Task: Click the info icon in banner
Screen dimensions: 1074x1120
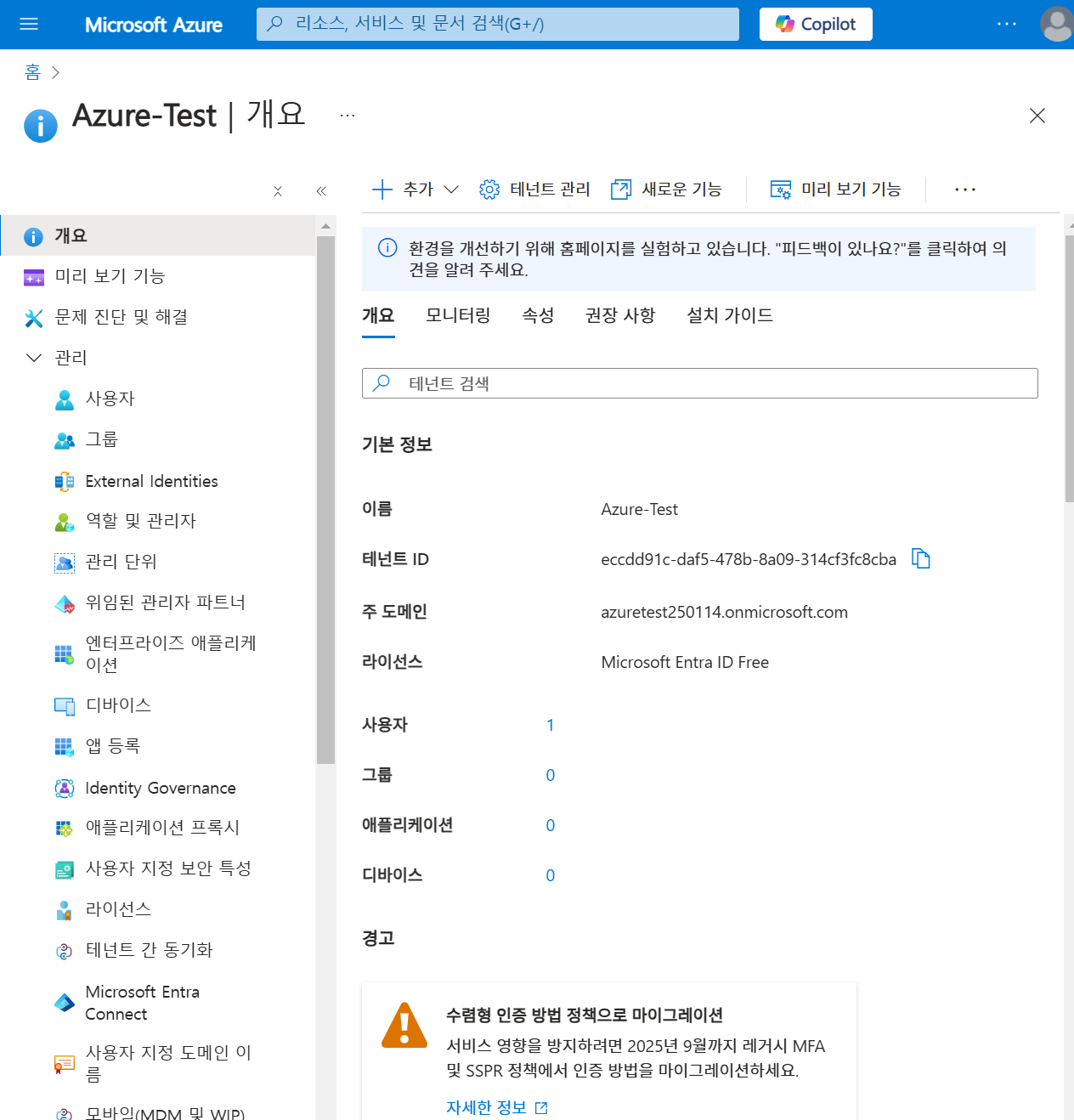Action: (x=387, y=247)
